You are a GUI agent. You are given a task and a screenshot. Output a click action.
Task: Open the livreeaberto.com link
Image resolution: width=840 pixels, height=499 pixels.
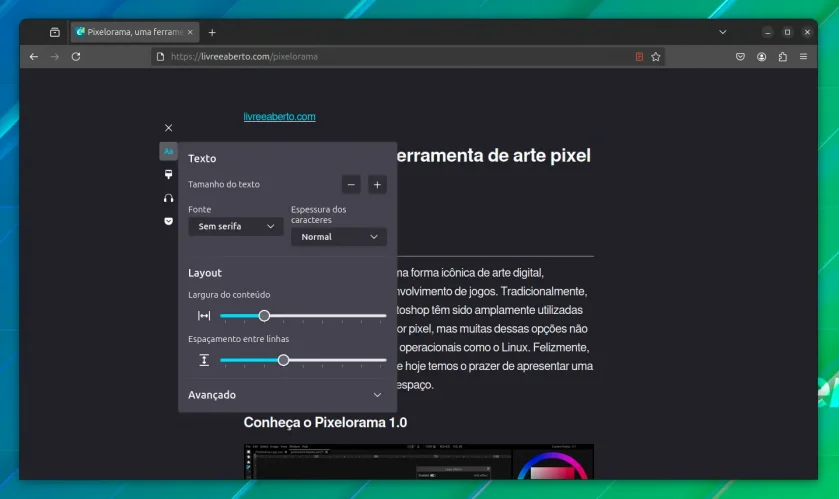tap(279, 116)
